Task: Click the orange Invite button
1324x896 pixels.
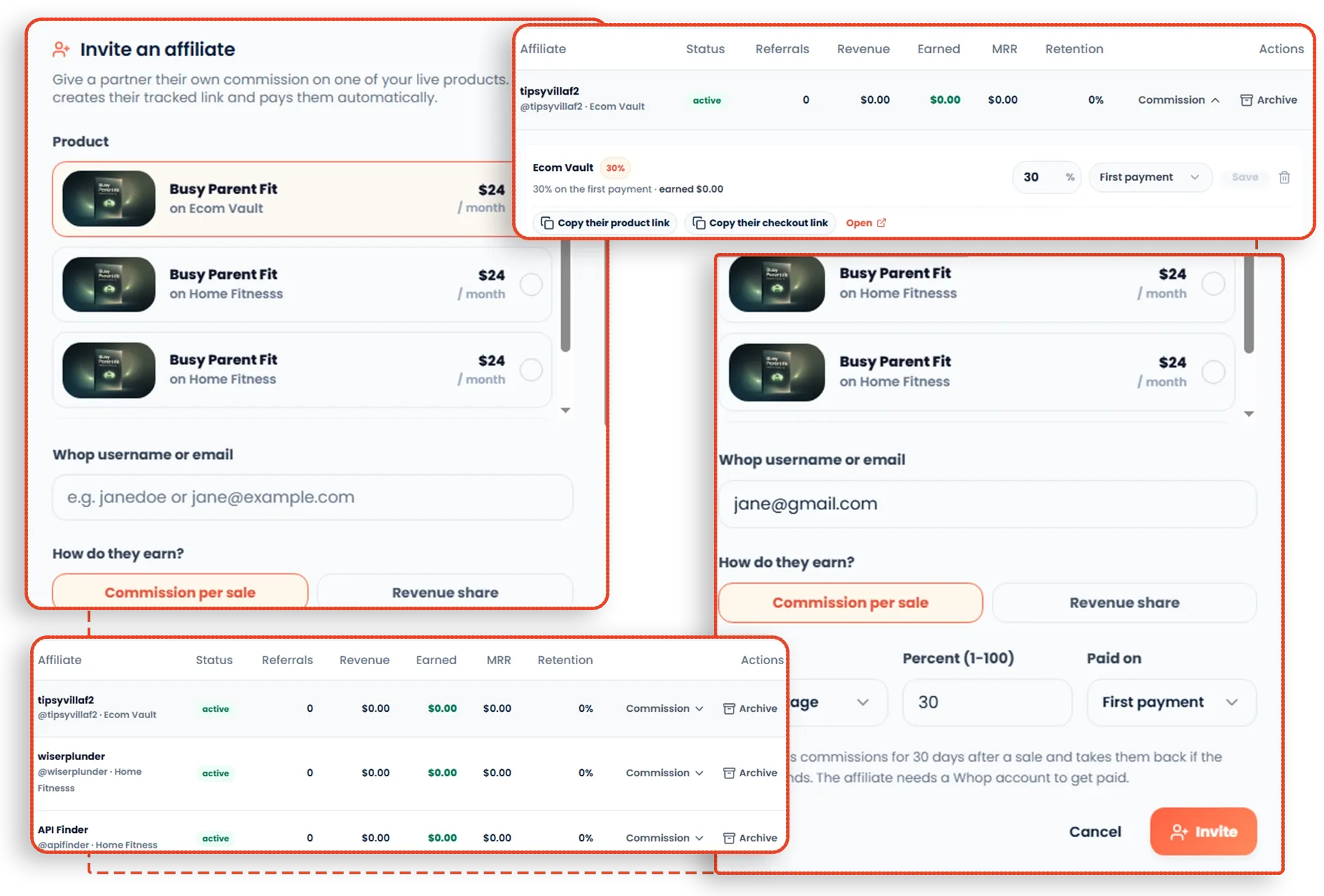Action: tap(1203, 832)
